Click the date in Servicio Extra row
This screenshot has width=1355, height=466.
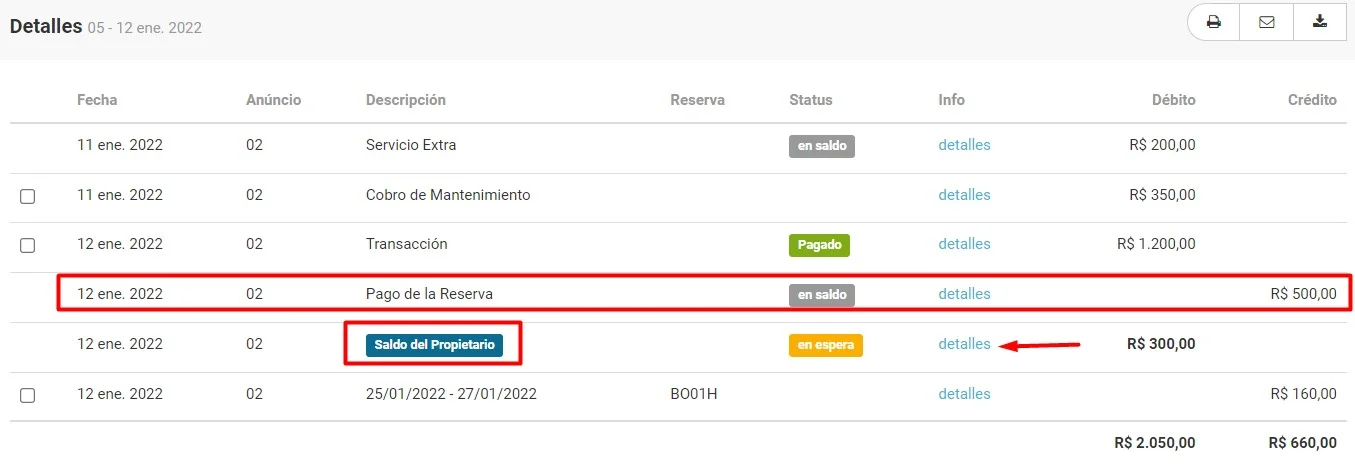point(120,145)
